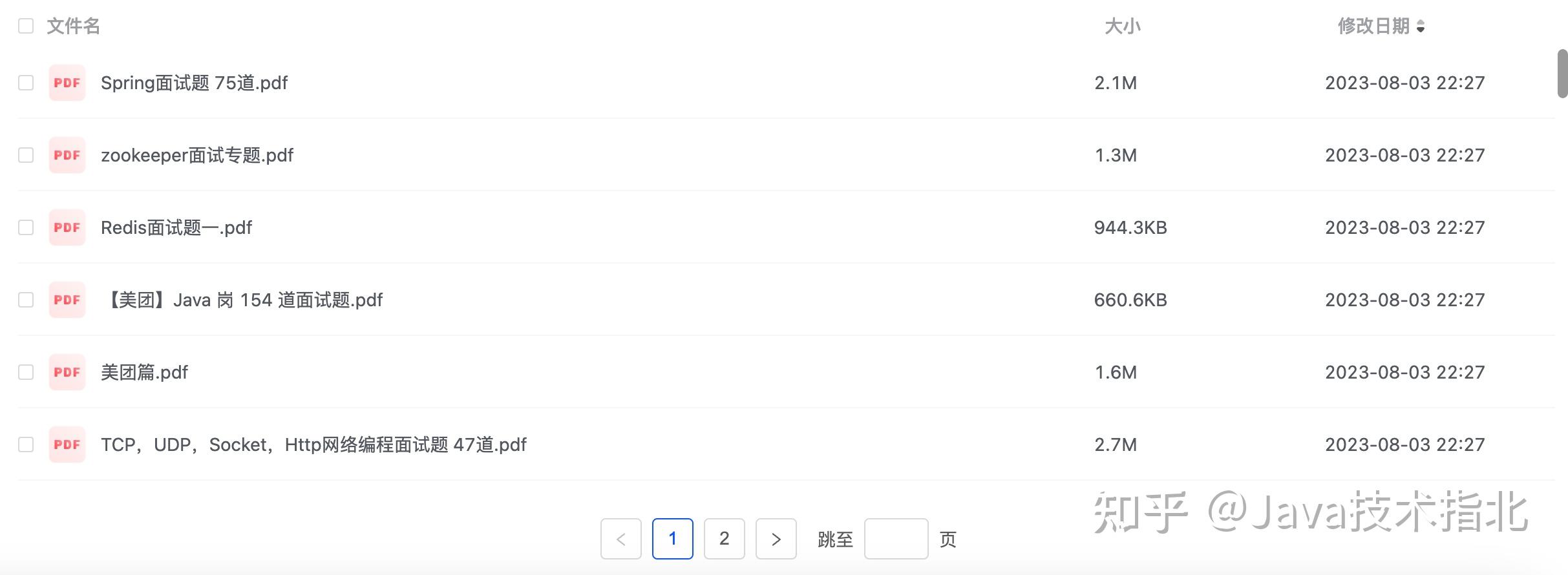This screenshot has height=575, width=1568.
Task: Check the box for Spring面试题 75道.pdf
Action: pyautogui.click(x=26, y=83)
